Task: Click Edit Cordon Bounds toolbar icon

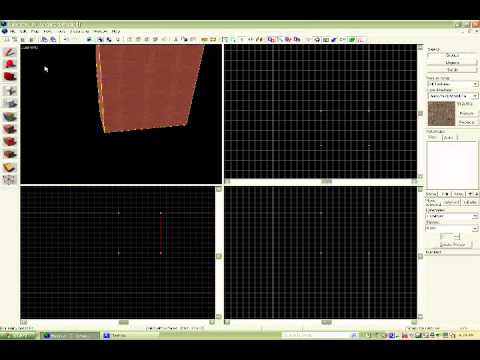Action: pos(213,39)
